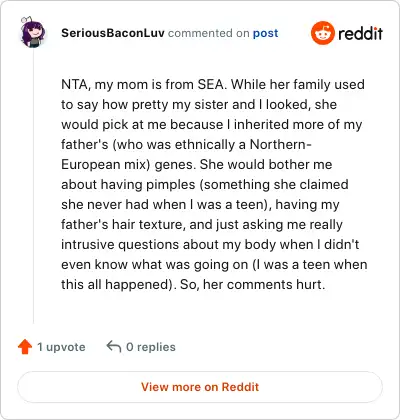Click the reply arrow icon

click(x=114, y=347)
